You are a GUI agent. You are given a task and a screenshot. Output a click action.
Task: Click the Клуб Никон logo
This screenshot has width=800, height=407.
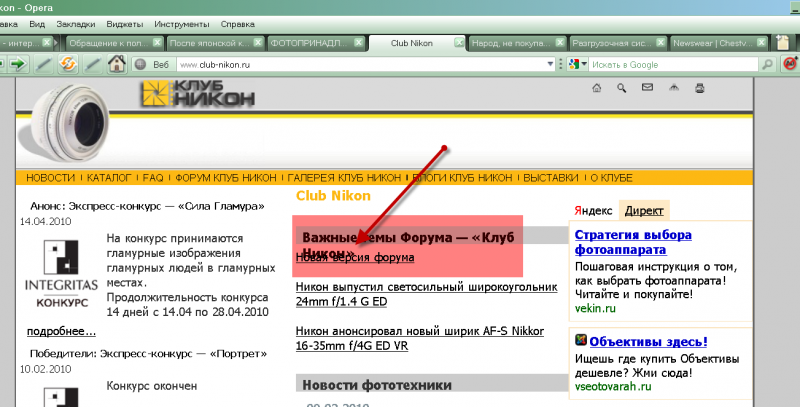point(197,94)
